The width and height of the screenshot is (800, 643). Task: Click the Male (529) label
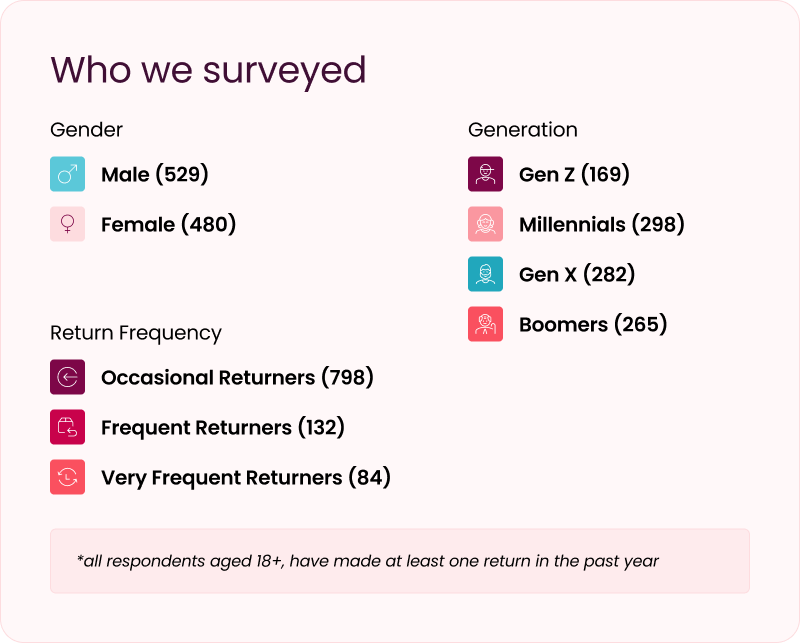pos(154,175)
